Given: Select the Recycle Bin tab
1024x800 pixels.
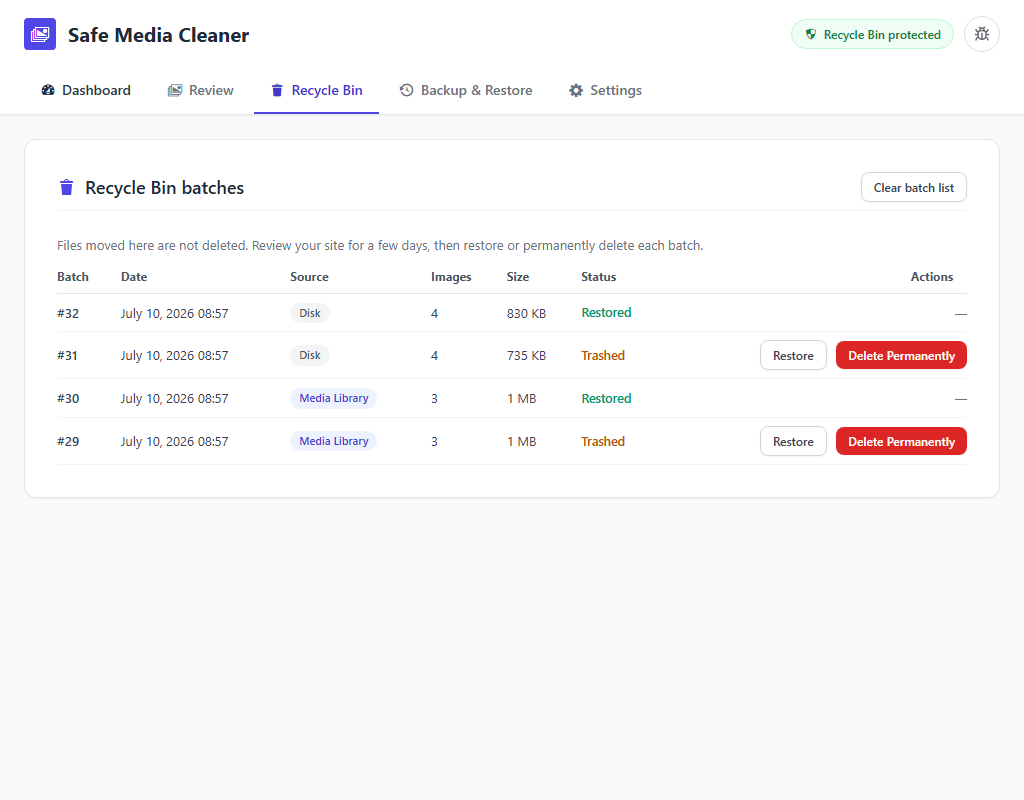Looking at the screenshot, I should [x=317, y=90].
